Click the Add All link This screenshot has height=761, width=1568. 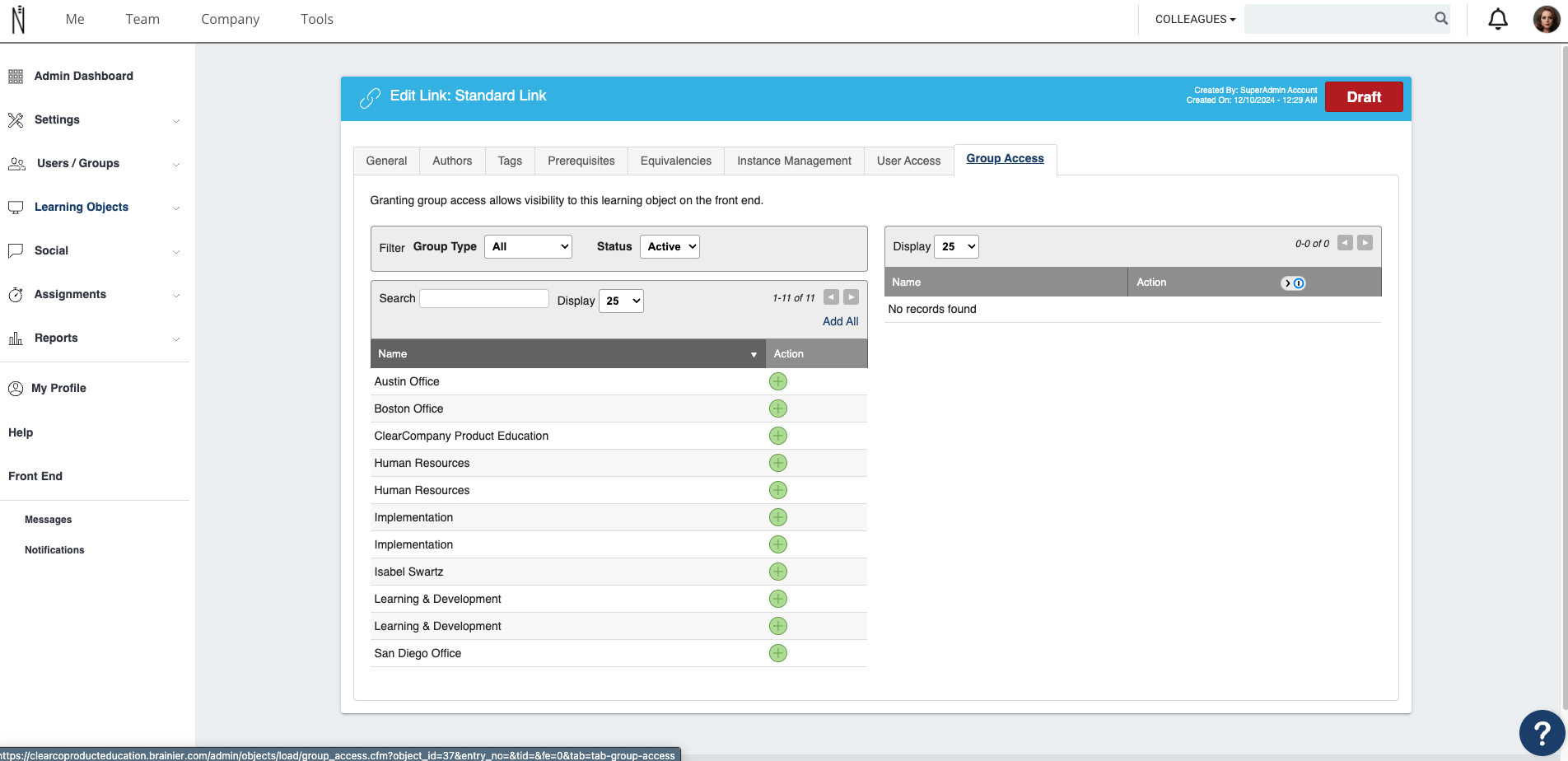click(840, 321)
